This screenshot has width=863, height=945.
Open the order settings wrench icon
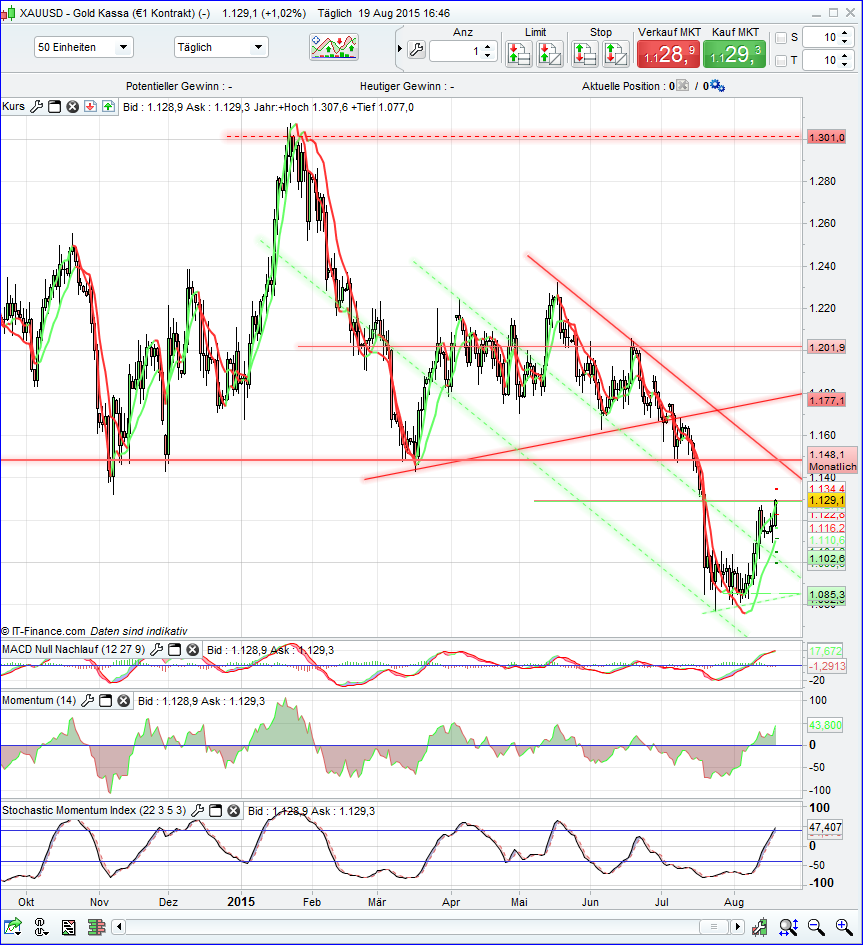(416, 47)
